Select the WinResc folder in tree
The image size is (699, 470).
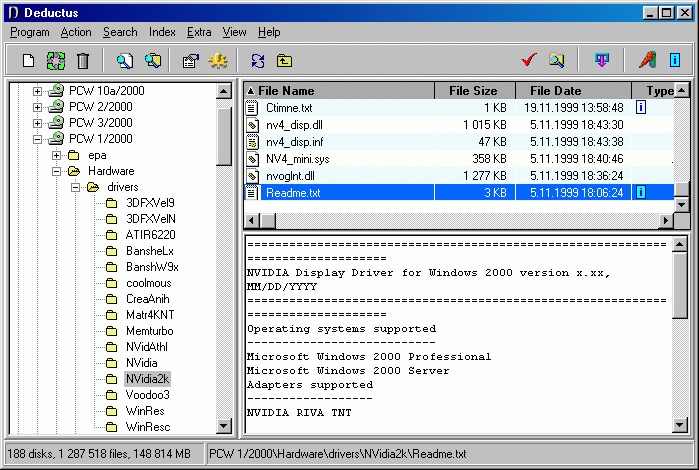click(x=148, y=427)
